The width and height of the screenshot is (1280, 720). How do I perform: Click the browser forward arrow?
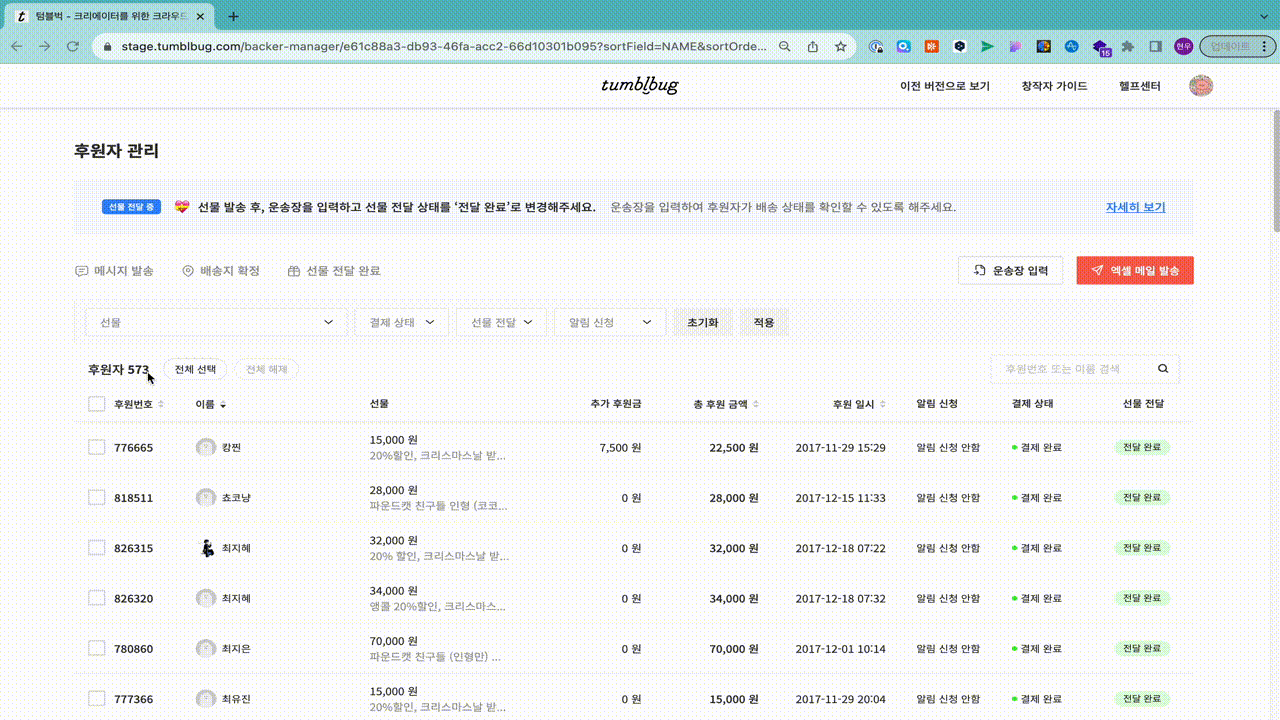pos(44,46)
